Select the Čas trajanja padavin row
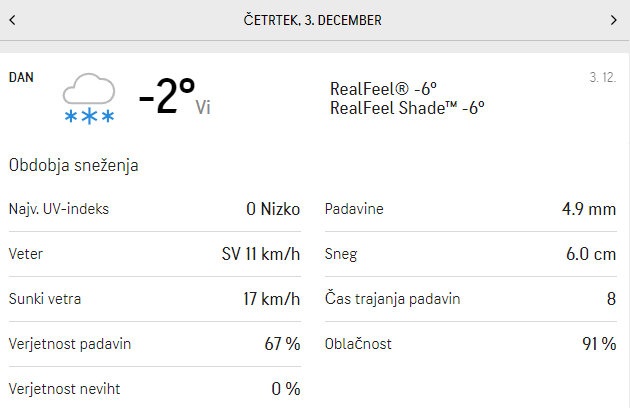This screenshot has width=630, height=408. [470, 299]
